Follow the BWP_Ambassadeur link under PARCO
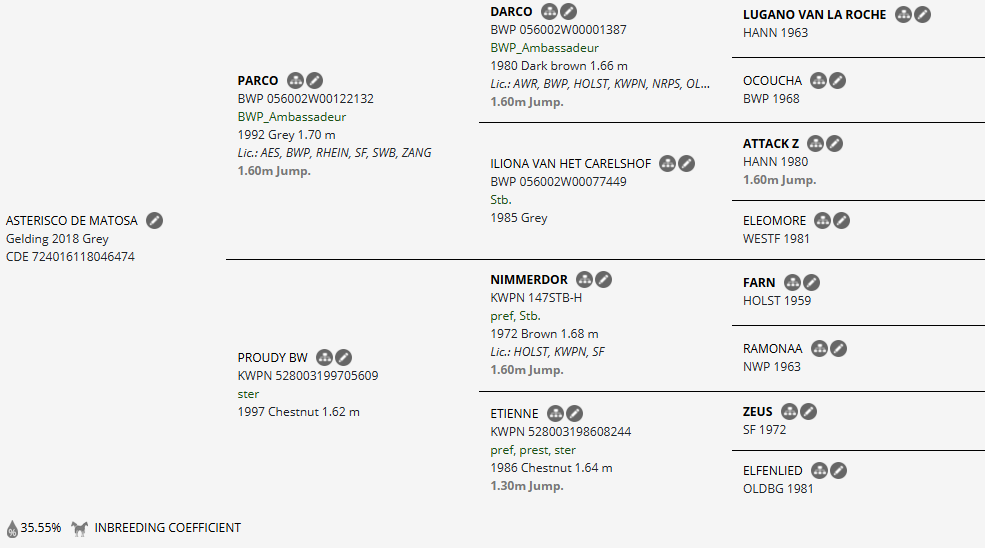This screenshot has width=986, height=548. click(292, 117)
